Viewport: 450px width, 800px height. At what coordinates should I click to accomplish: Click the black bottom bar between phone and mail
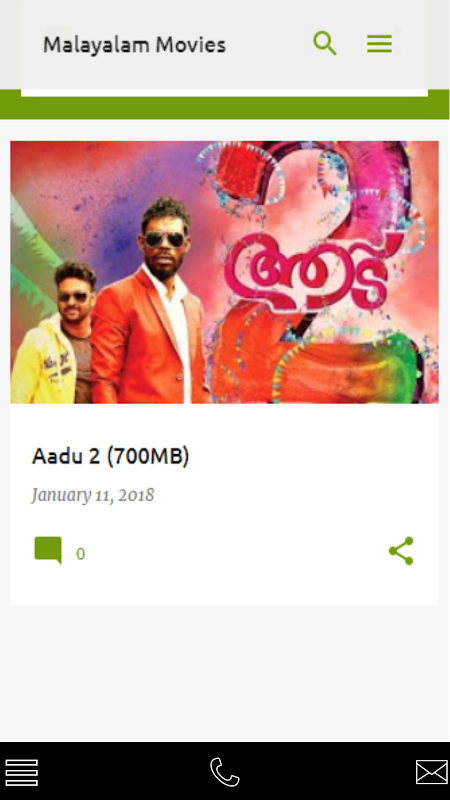328,772
